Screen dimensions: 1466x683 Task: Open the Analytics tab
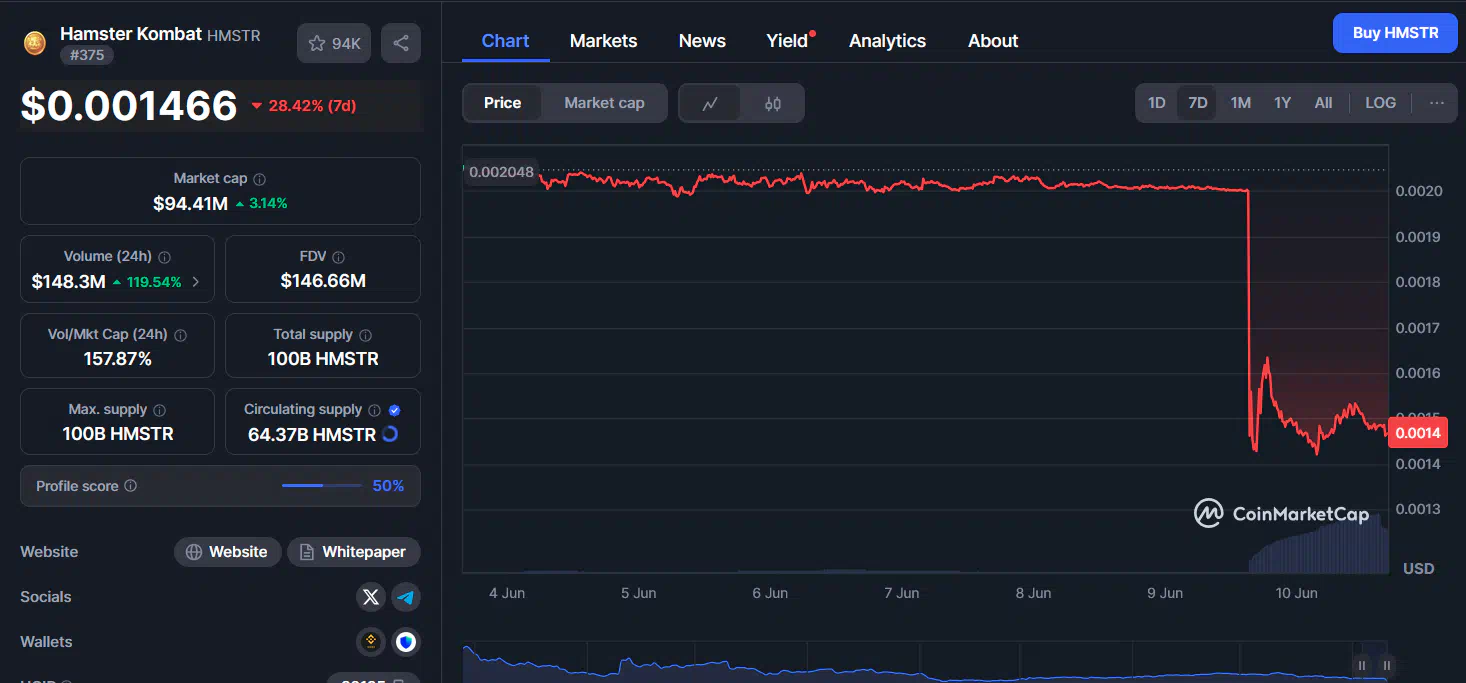[x=887, y=41]
